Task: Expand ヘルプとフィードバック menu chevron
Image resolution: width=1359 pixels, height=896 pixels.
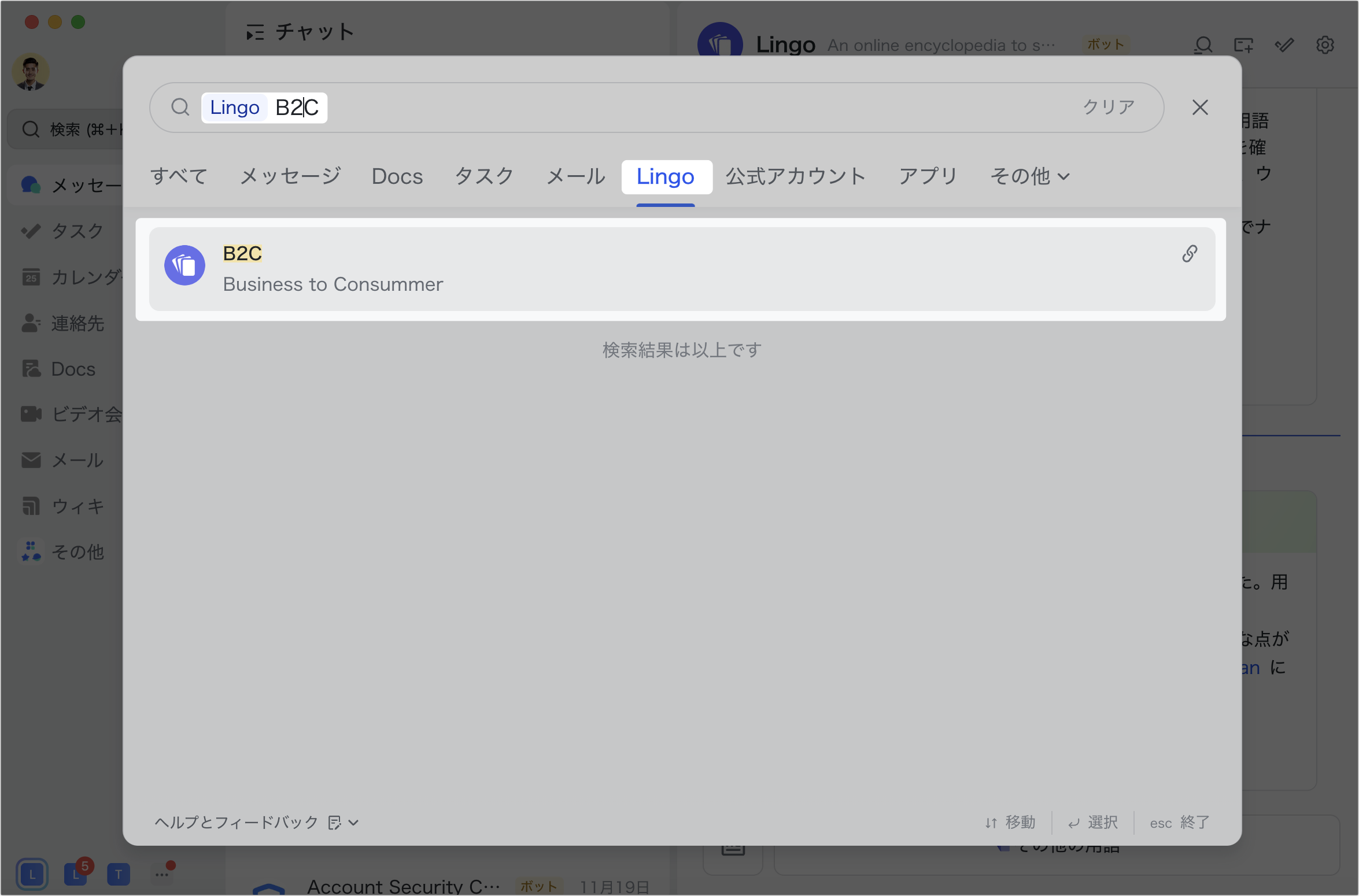Action: [x=354, y=823]
